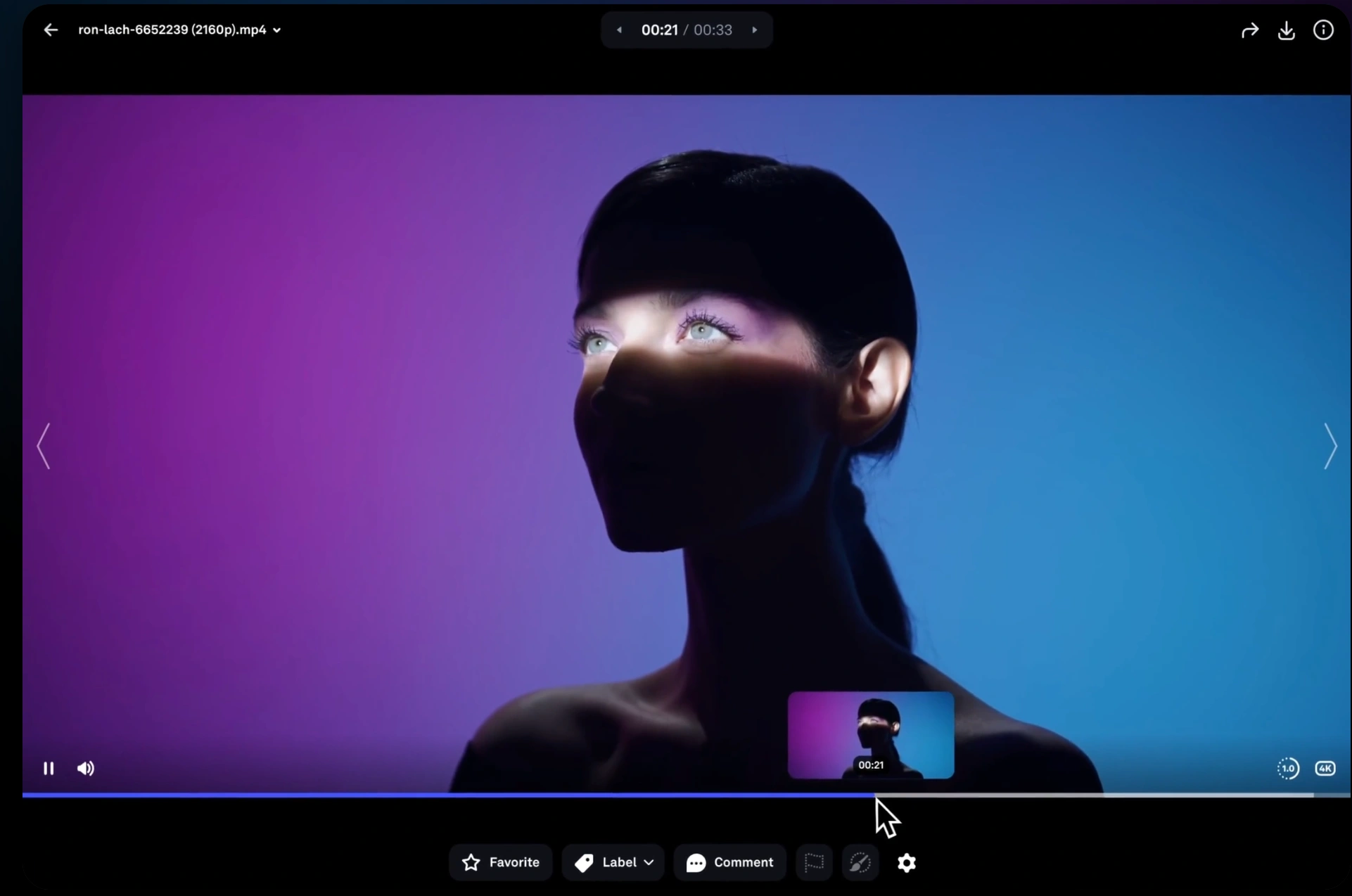Image resolution: width=1352 pixels, height=896 pixels.
Task: Advance to next asset with right chevron
Action: (1331, 446)
